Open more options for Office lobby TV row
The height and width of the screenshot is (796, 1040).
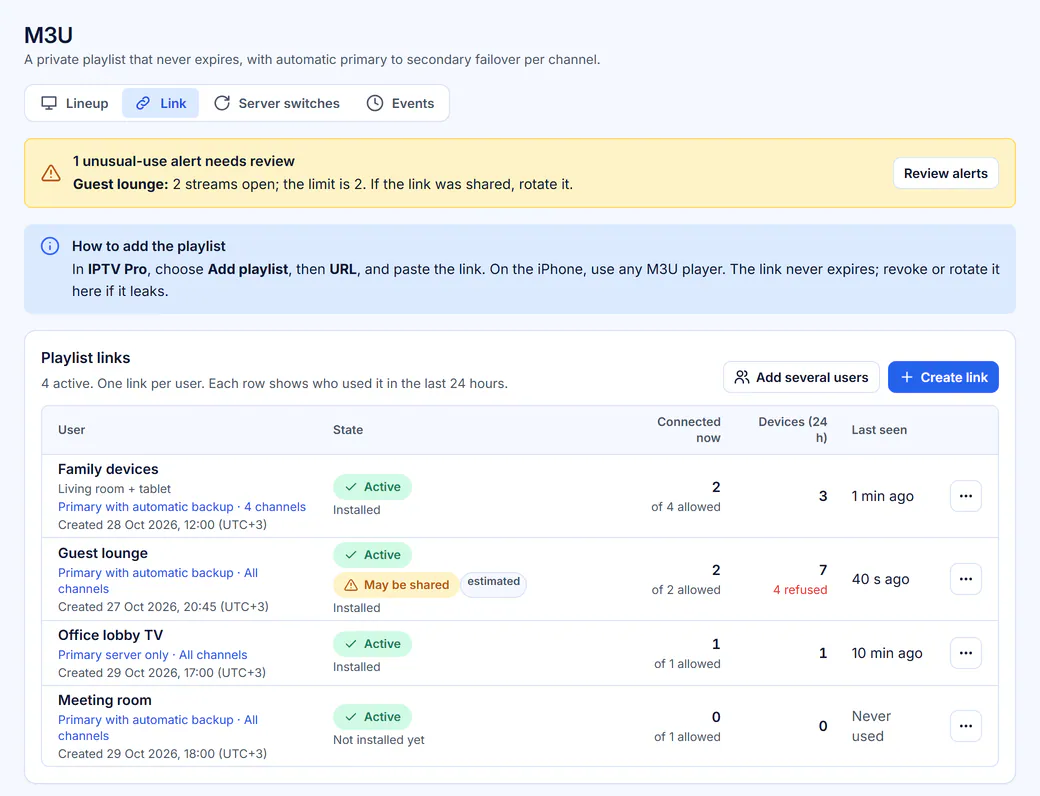(966, 653)
